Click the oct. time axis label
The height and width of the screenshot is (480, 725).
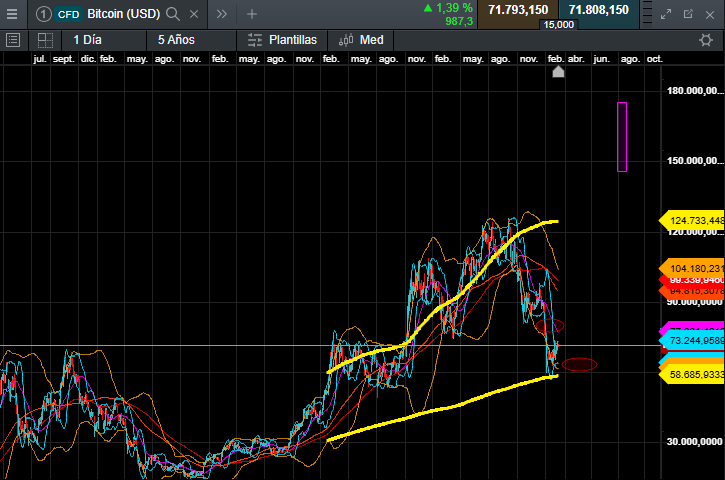pyautogui.click(x=655, y=59)
